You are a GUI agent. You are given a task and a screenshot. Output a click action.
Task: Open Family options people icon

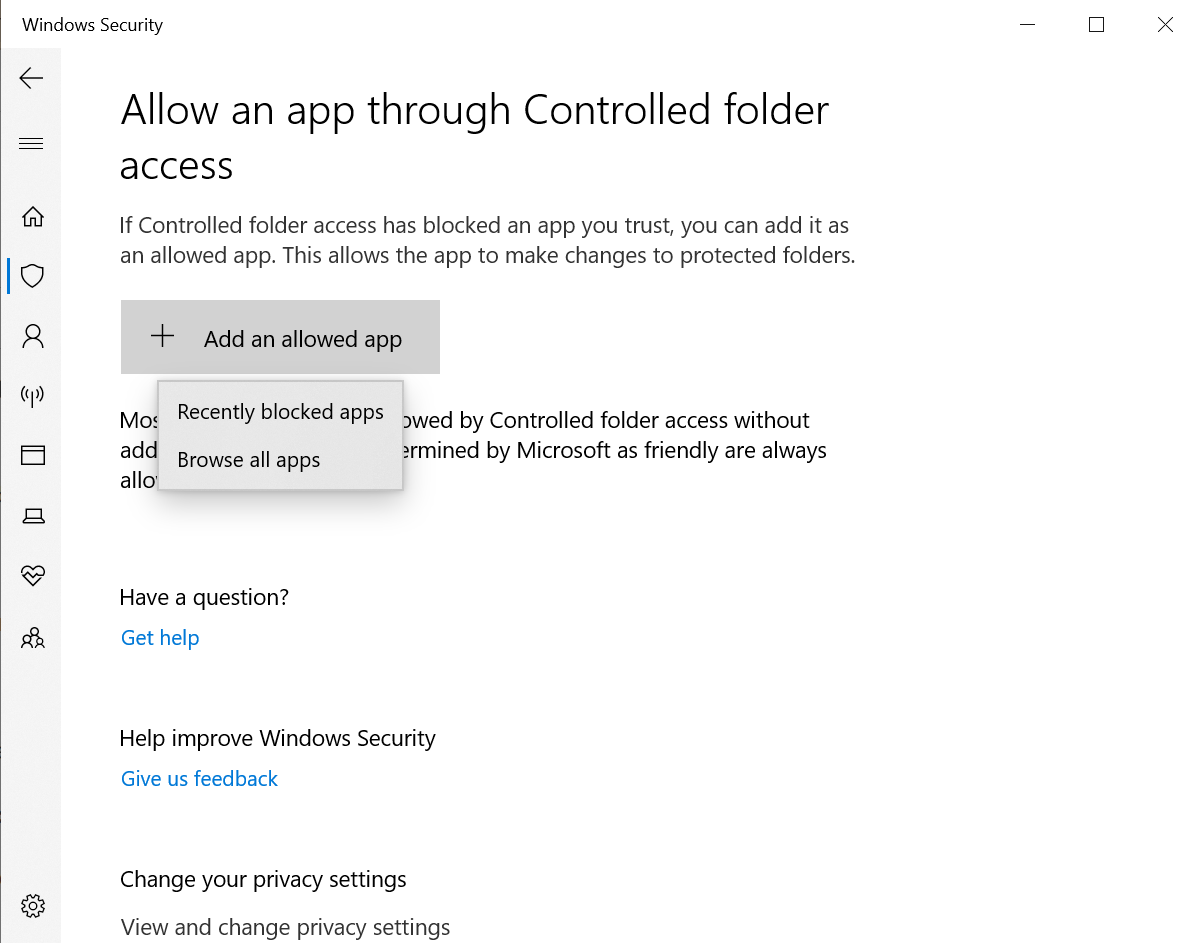coord(33,637)
